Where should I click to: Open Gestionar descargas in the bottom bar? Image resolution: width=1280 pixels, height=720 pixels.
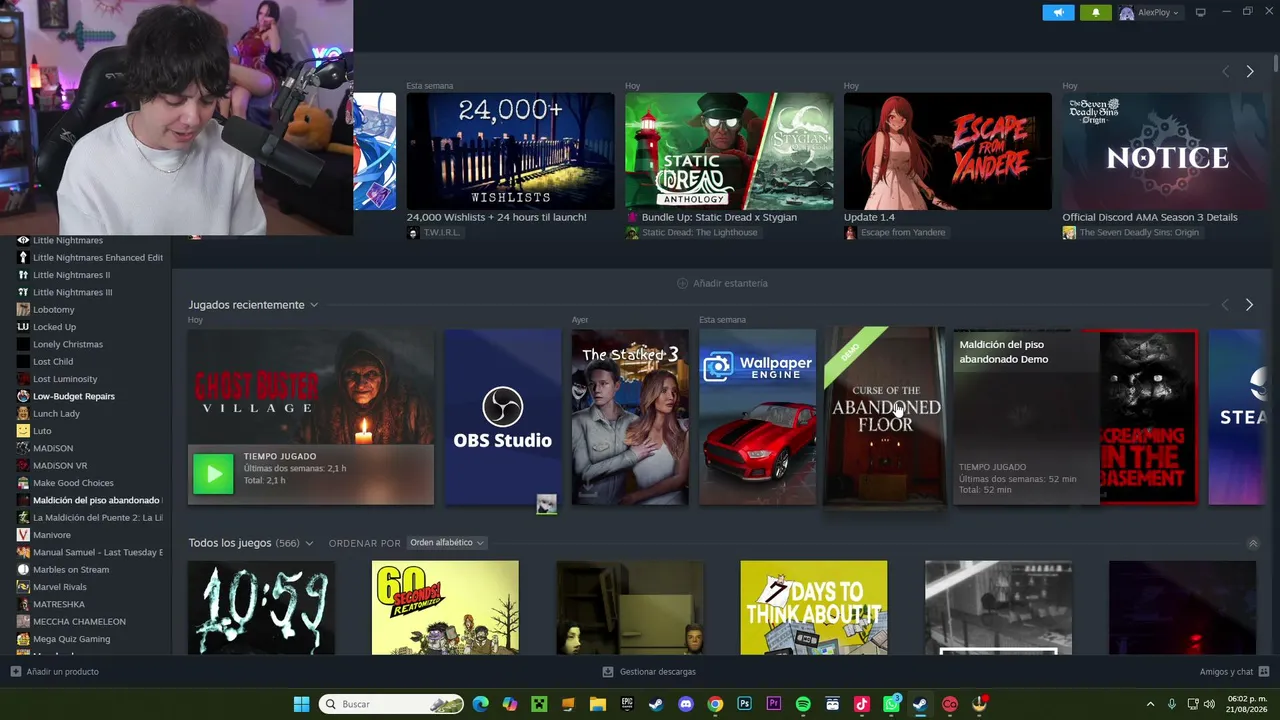[x=649, y=672]
